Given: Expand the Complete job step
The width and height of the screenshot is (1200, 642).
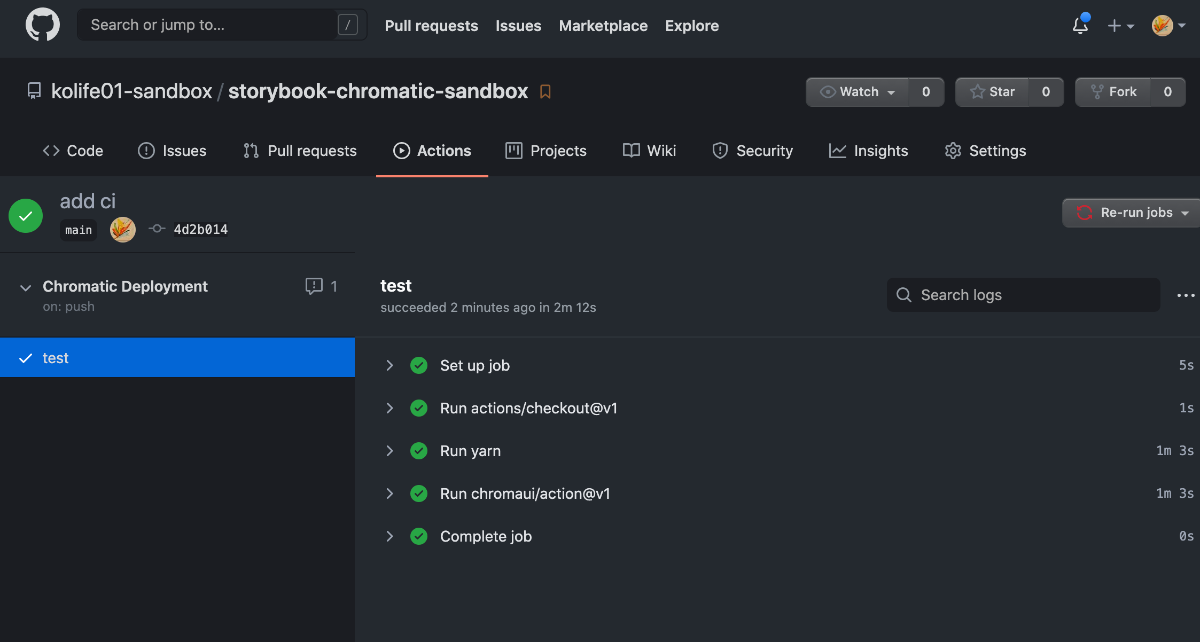Looking at the screenshot, I should tap(390, 537).
